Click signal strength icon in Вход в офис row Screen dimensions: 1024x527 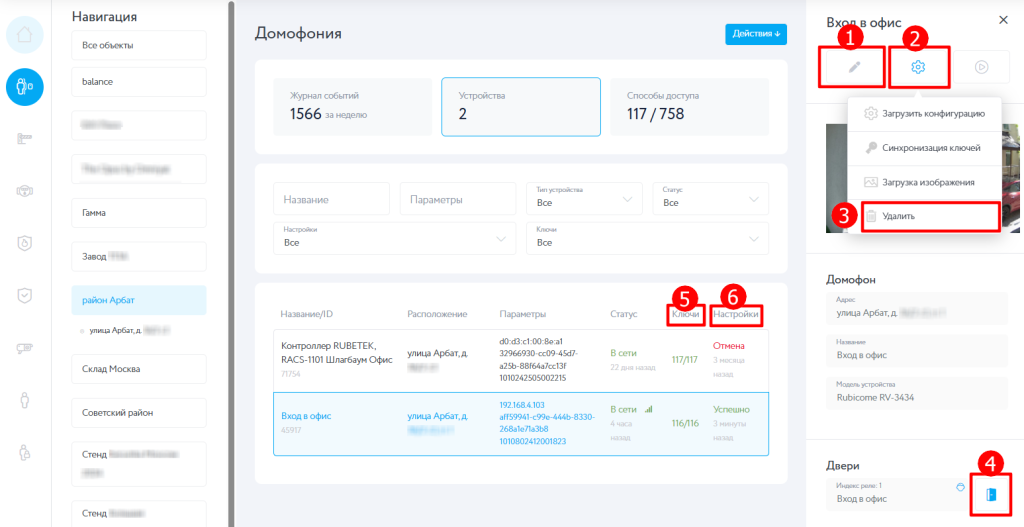[x=648, y=409]
